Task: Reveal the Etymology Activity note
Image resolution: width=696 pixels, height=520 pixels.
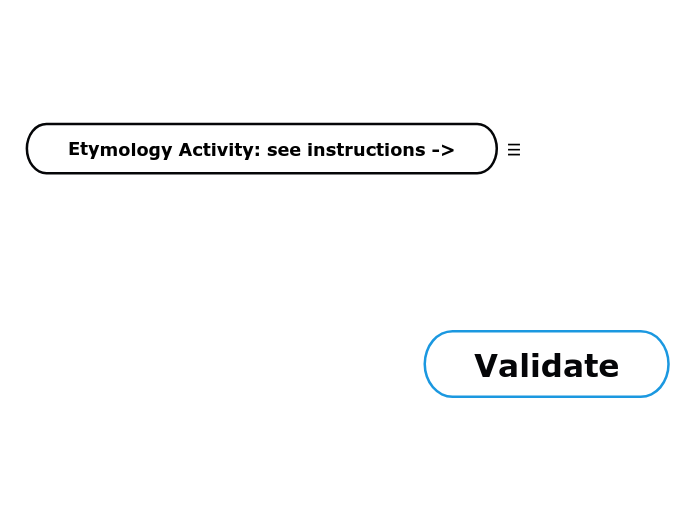Action: [513, 150]
